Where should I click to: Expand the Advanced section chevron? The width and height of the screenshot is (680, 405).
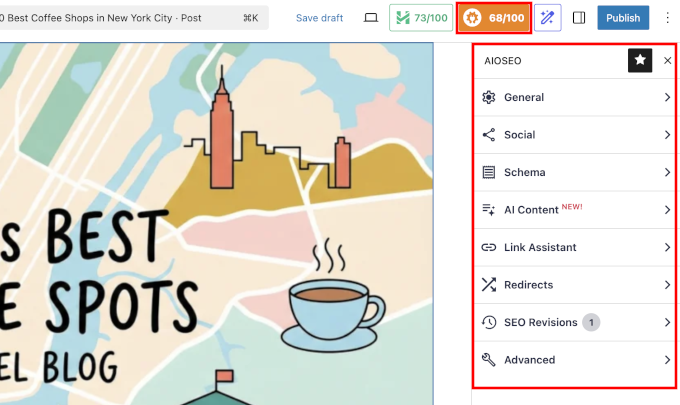pyautogui.click(x=666, y=360)
